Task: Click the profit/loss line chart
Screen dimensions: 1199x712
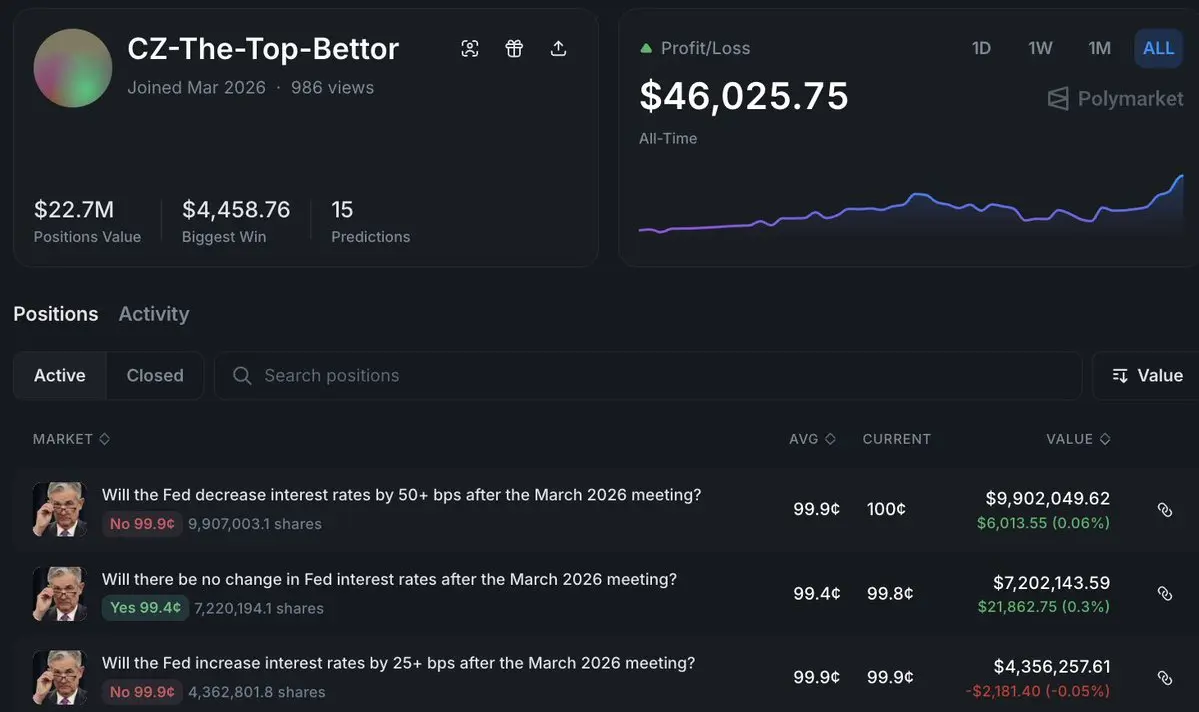Action: (910, 210)
